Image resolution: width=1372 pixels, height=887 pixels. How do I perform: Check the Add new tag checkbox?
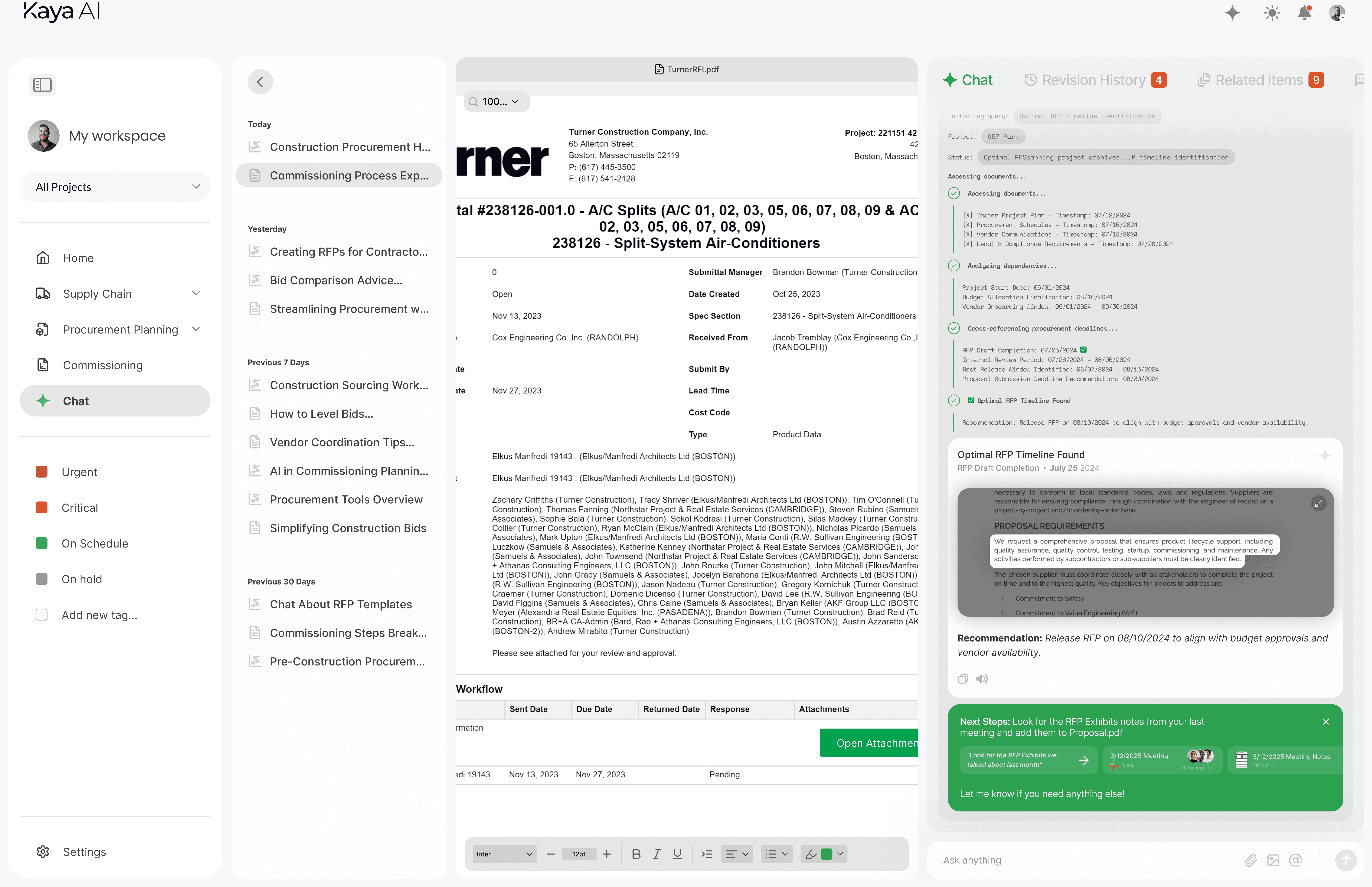[41, 615]
